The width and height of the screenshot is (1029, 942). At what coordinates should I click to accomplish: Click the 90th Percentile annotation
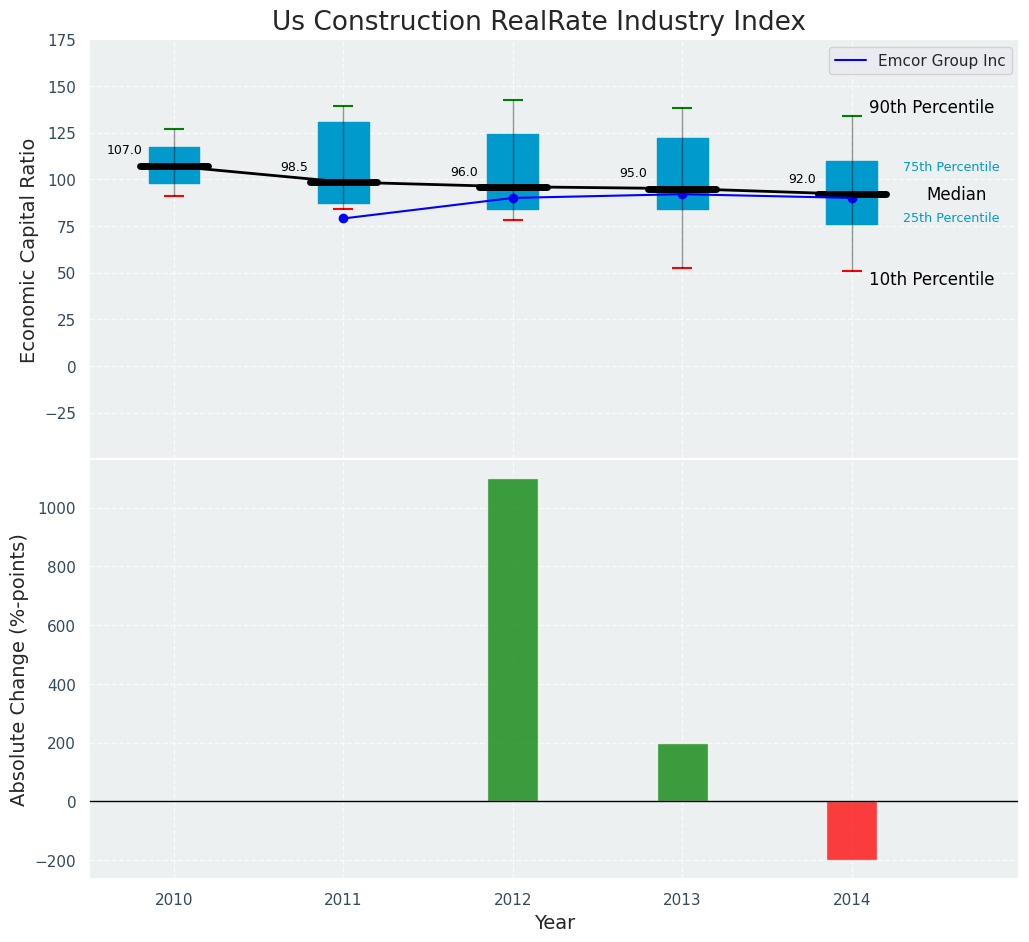[x=931, y=107]
